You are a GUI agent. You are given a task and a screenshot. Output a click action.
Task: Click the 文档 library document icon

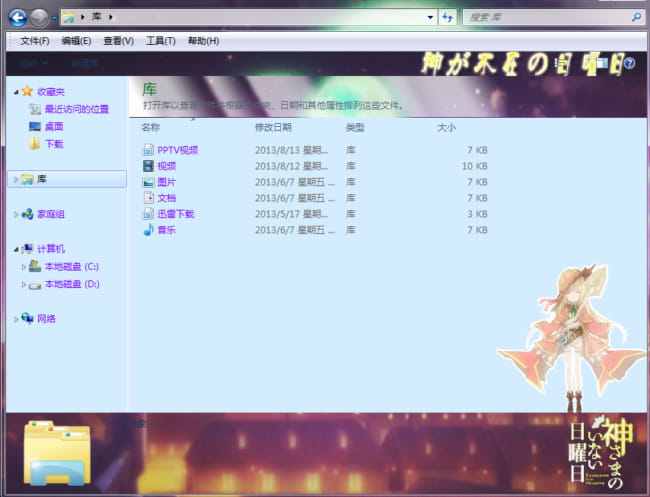(148, 198)
